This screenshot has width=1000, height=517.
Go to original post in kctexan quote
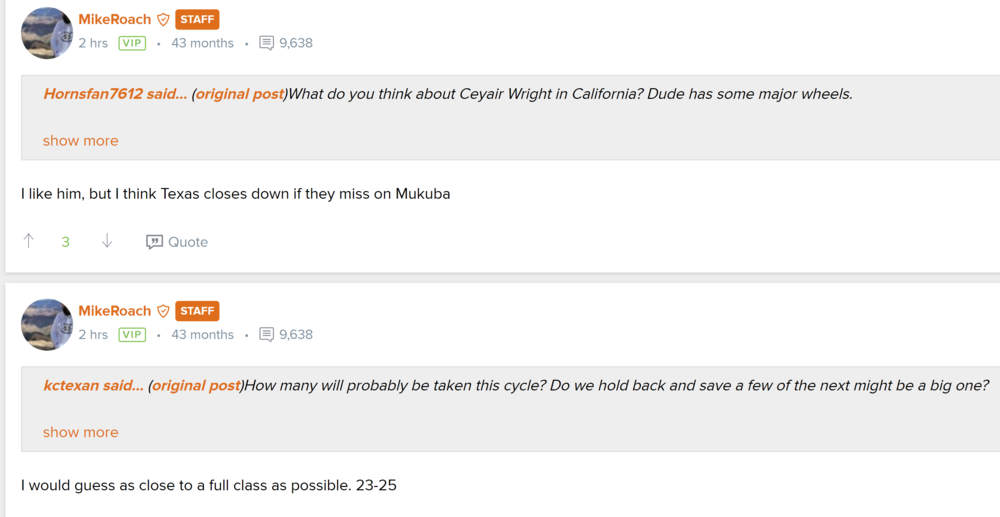196,386
